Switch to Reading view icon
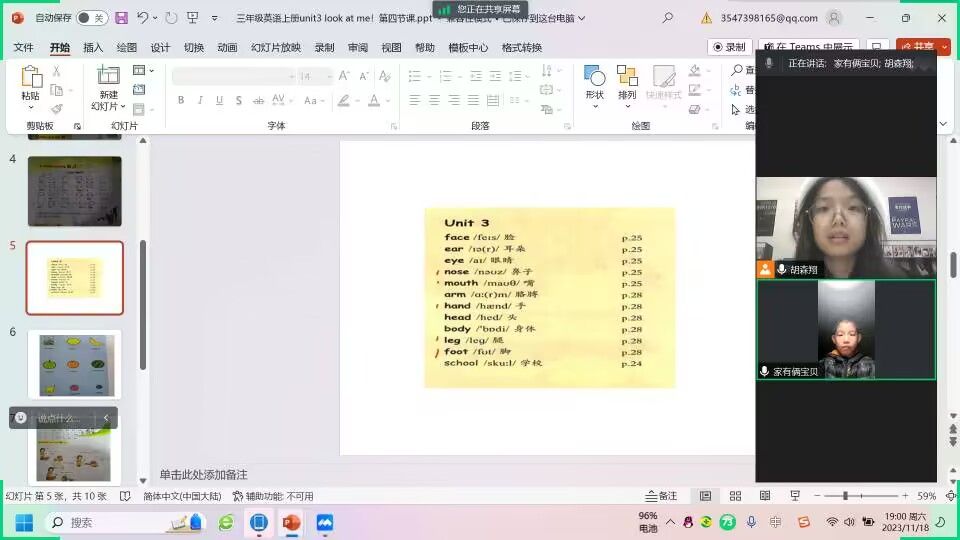 coord(765,496)
